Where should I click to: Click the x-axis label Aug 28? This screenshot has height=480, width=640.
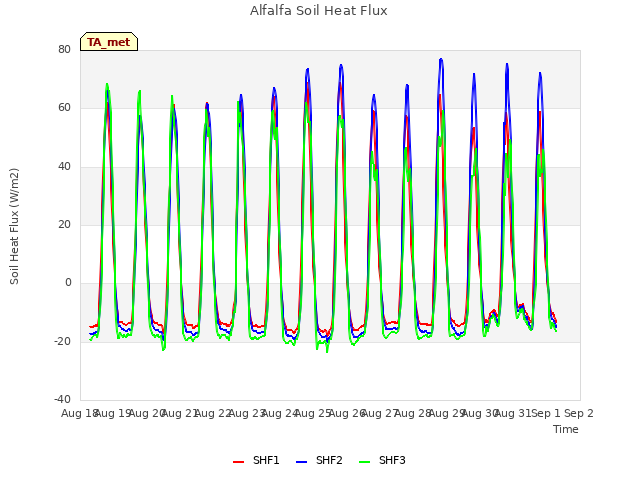pos(413,413)
